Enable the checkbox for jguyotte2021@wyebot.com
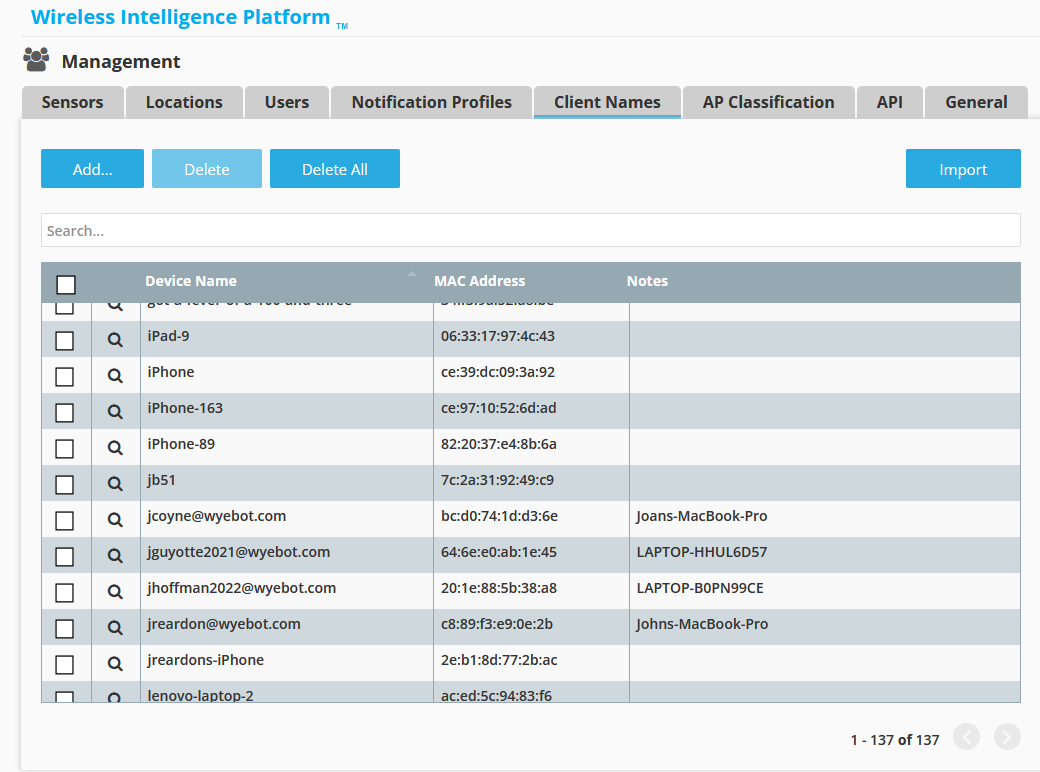The height and width of the screenshot is (772, 1040). click(64, 556)
